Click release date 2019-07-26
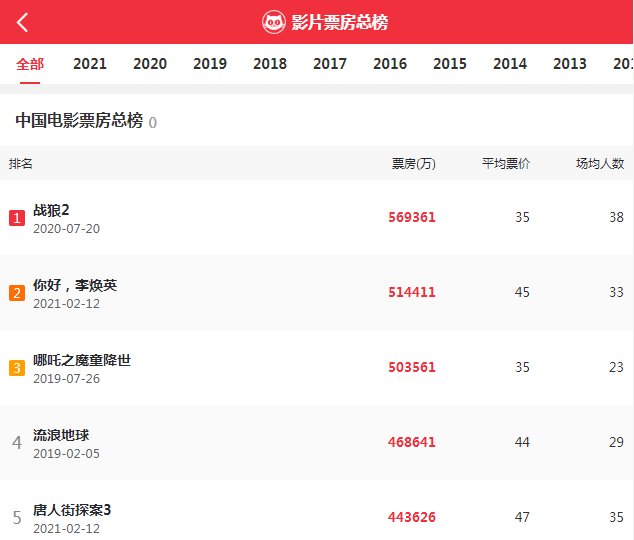Image resolution: width=634 pixels, height=540 pixels. 66,379
